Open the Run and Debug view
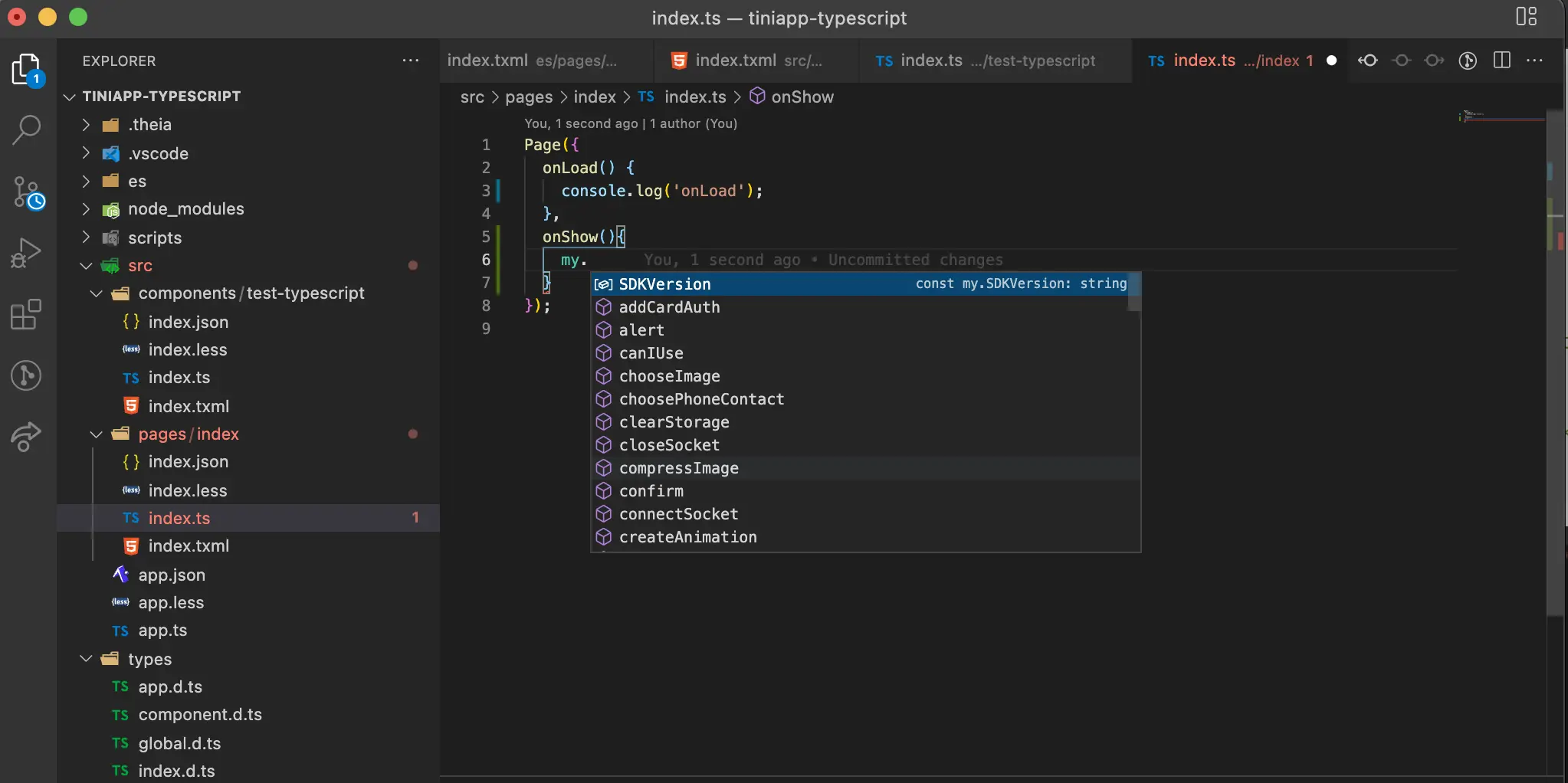Screen dimensions: 1568x783 point(28,253)
